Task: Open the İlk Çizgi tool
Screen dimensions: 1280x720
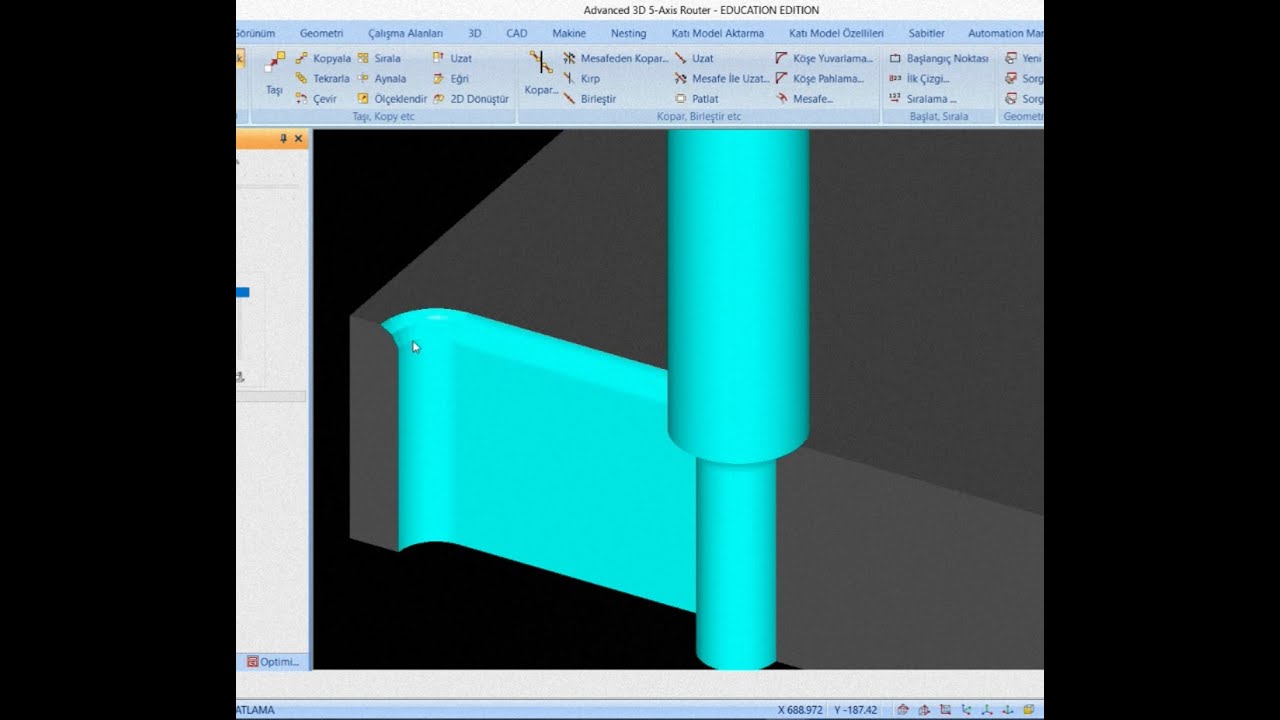Action: (x=919, y=78)
